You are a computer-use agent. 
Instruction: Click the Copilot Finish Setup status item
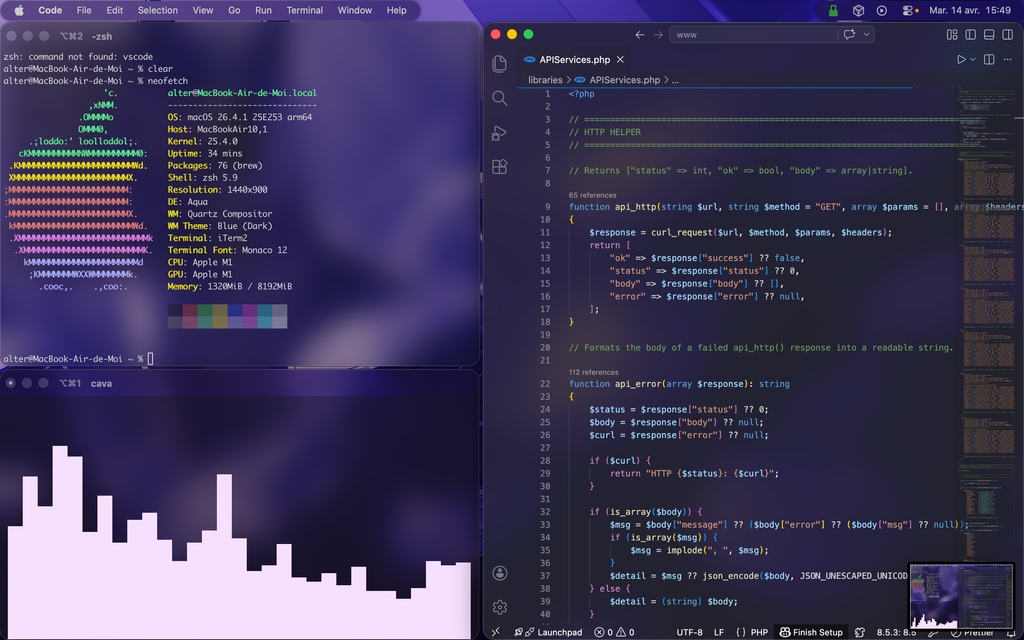811,632
